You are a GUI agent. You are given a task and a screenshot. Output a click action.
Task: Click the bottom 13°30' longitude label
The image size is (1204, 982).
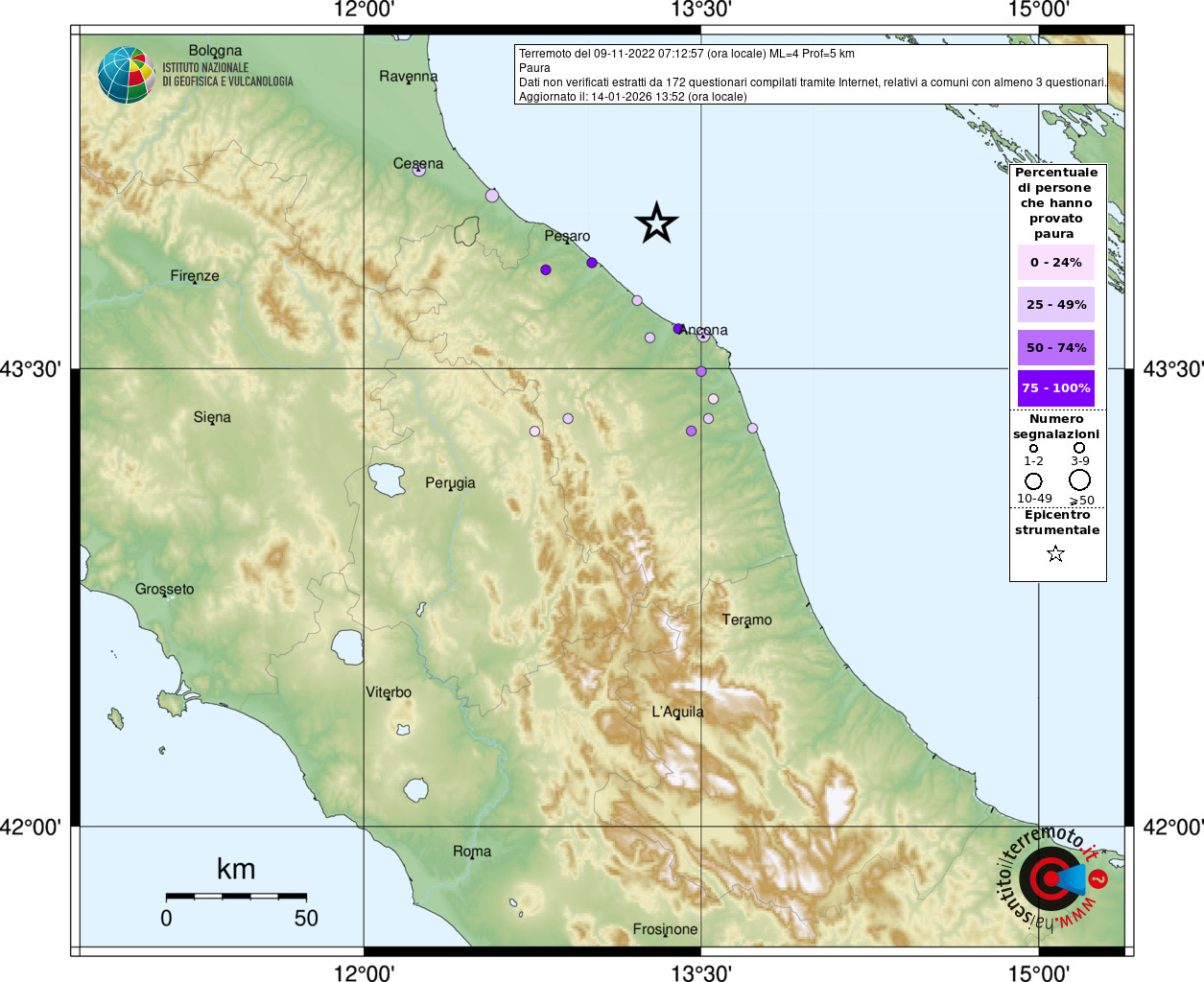click(x=701, y=972)
